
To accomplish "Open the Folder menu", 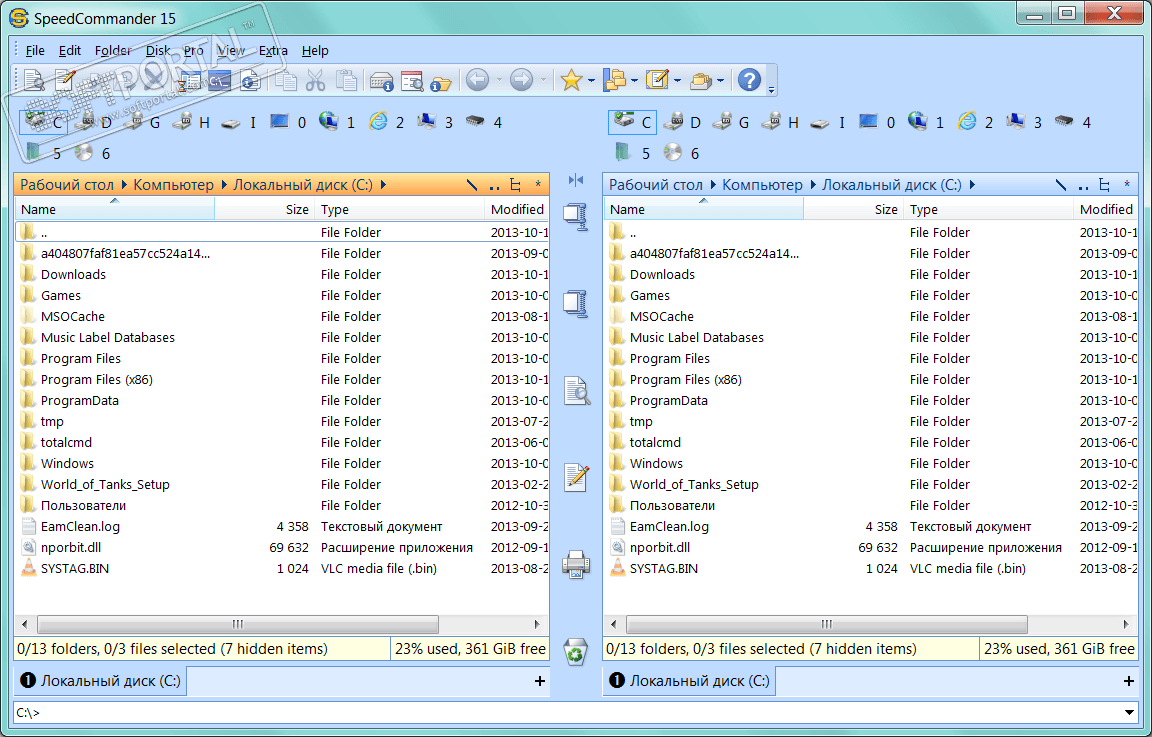I will pyautogui.click(x=113, y=51).
